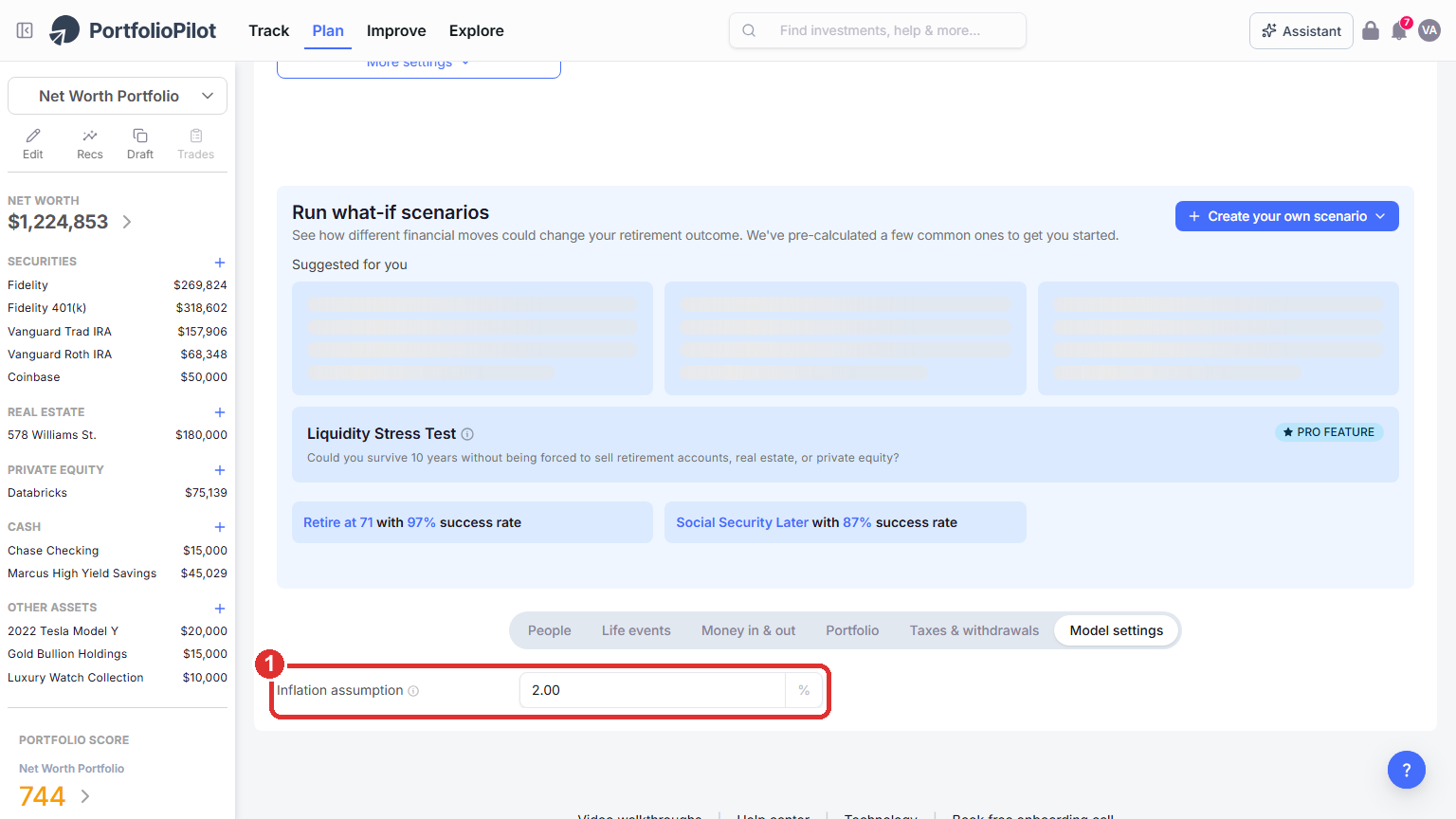The height and width of the screenshot is (819, 1456).
Task: Add a new Other Assets item
Action: pos(220,609)
